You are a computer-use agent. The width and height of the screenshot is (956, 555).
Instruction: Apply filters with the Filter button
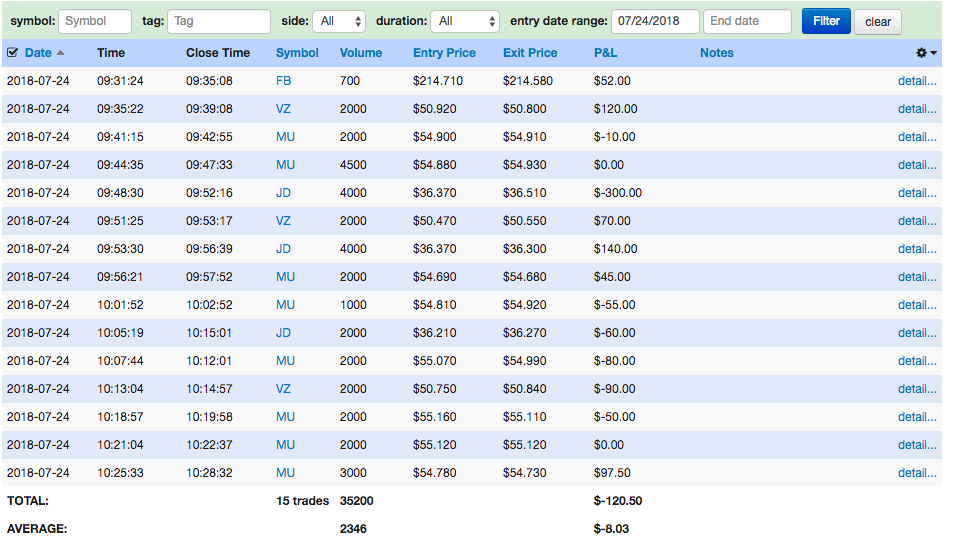click(826, 21)
